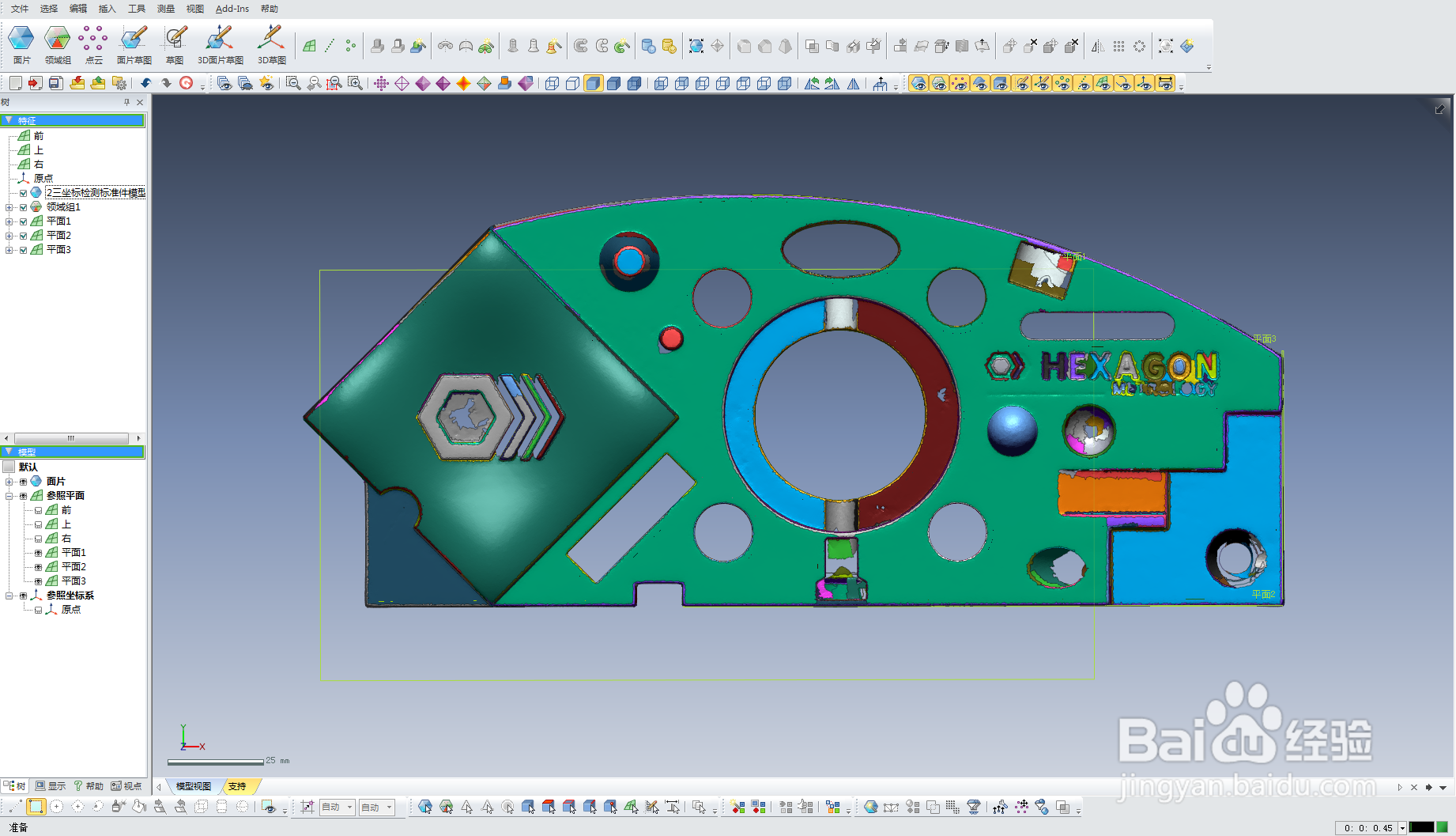Open the 文件 menu

tap(20, 9)
